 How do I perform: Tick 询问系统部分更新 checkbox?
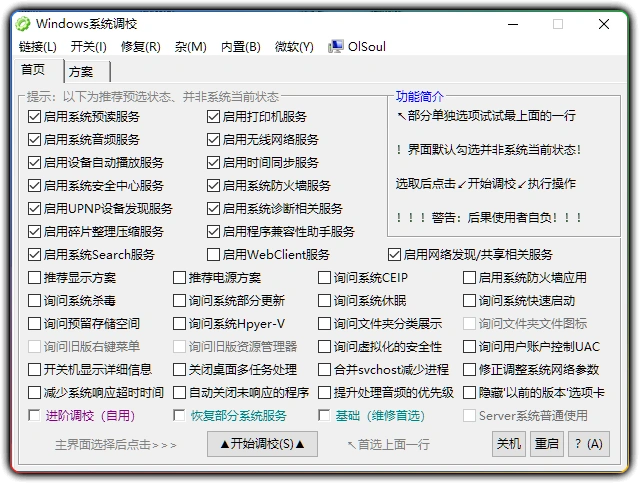coord(179,301)
